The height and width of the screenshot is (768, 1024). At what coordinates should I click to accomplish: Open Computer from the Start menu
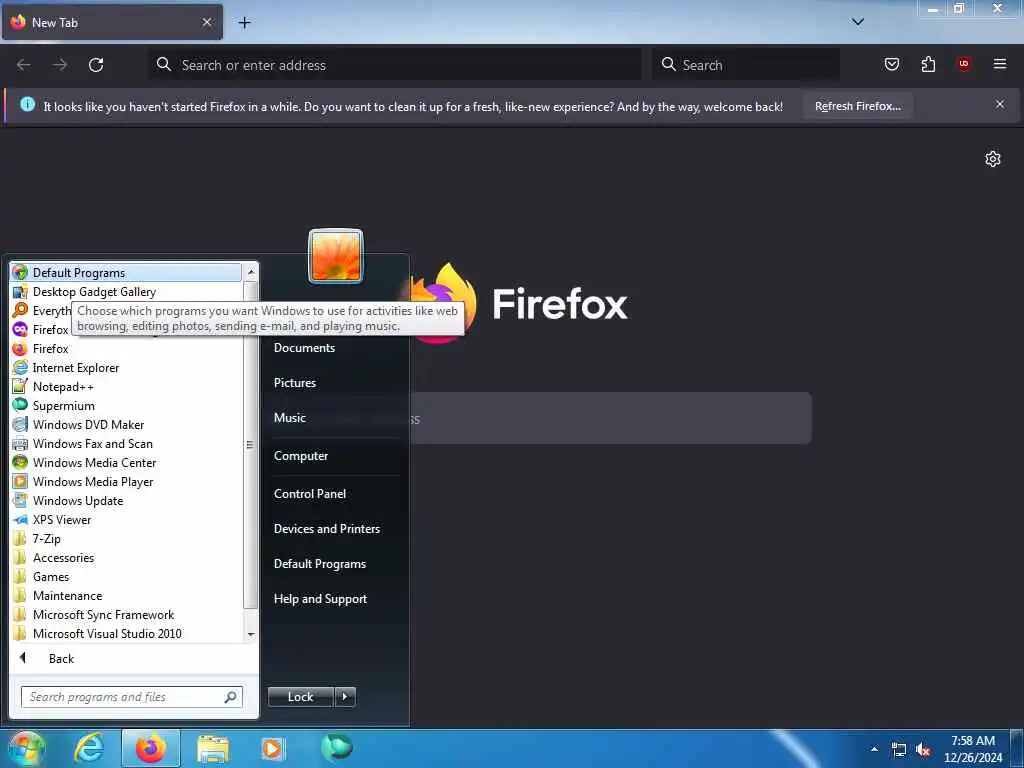point(335,456)
